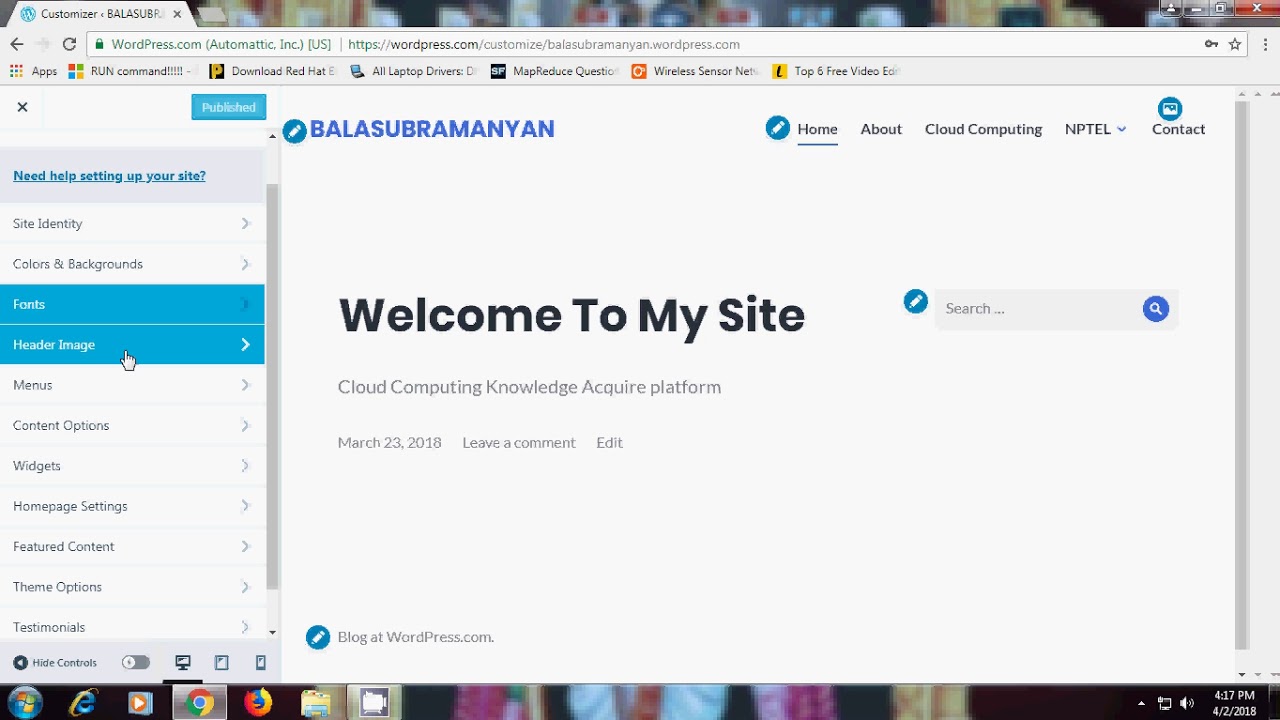The image size is (1280, 720).
Task: Click the edit pencil beside the search widget
Action: coord(915,301)
